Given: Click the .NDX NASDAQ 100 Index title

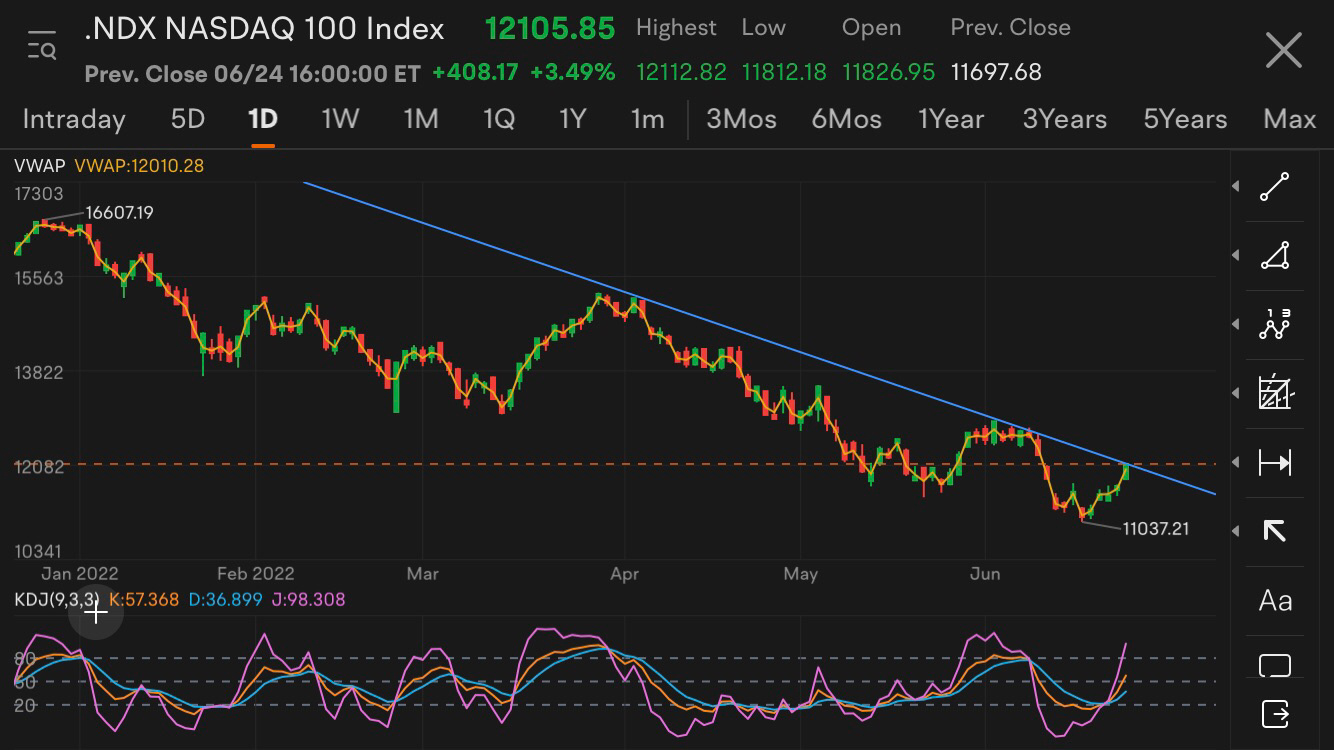Looking at the screenshot, I should click(264, 29).
